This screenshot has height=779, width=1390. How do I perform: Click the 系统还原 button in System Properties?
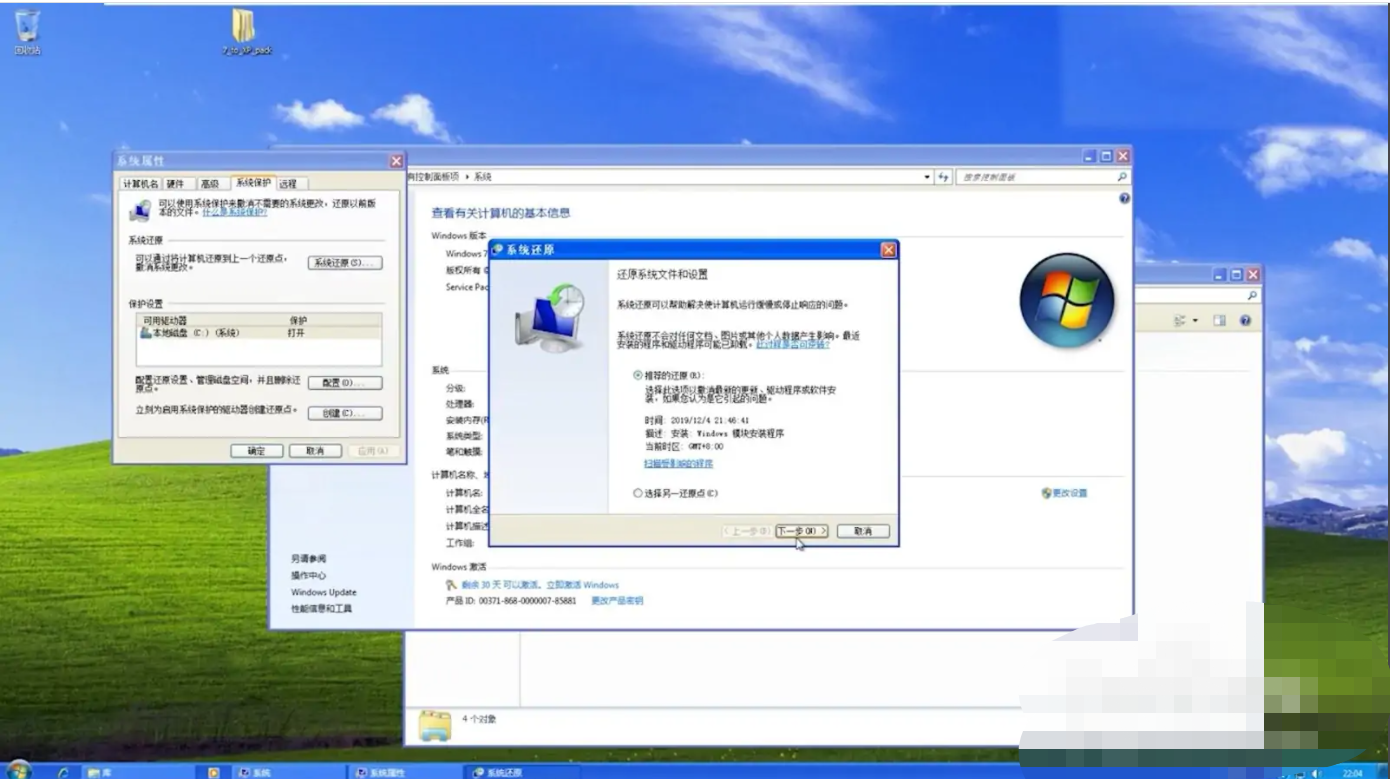(345, 263)
